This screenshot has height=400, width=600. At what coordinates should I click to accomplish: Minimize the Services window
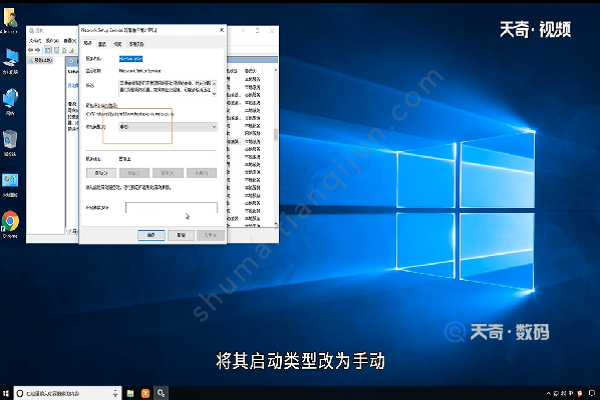pyautogui.click(x=243, y=30)
